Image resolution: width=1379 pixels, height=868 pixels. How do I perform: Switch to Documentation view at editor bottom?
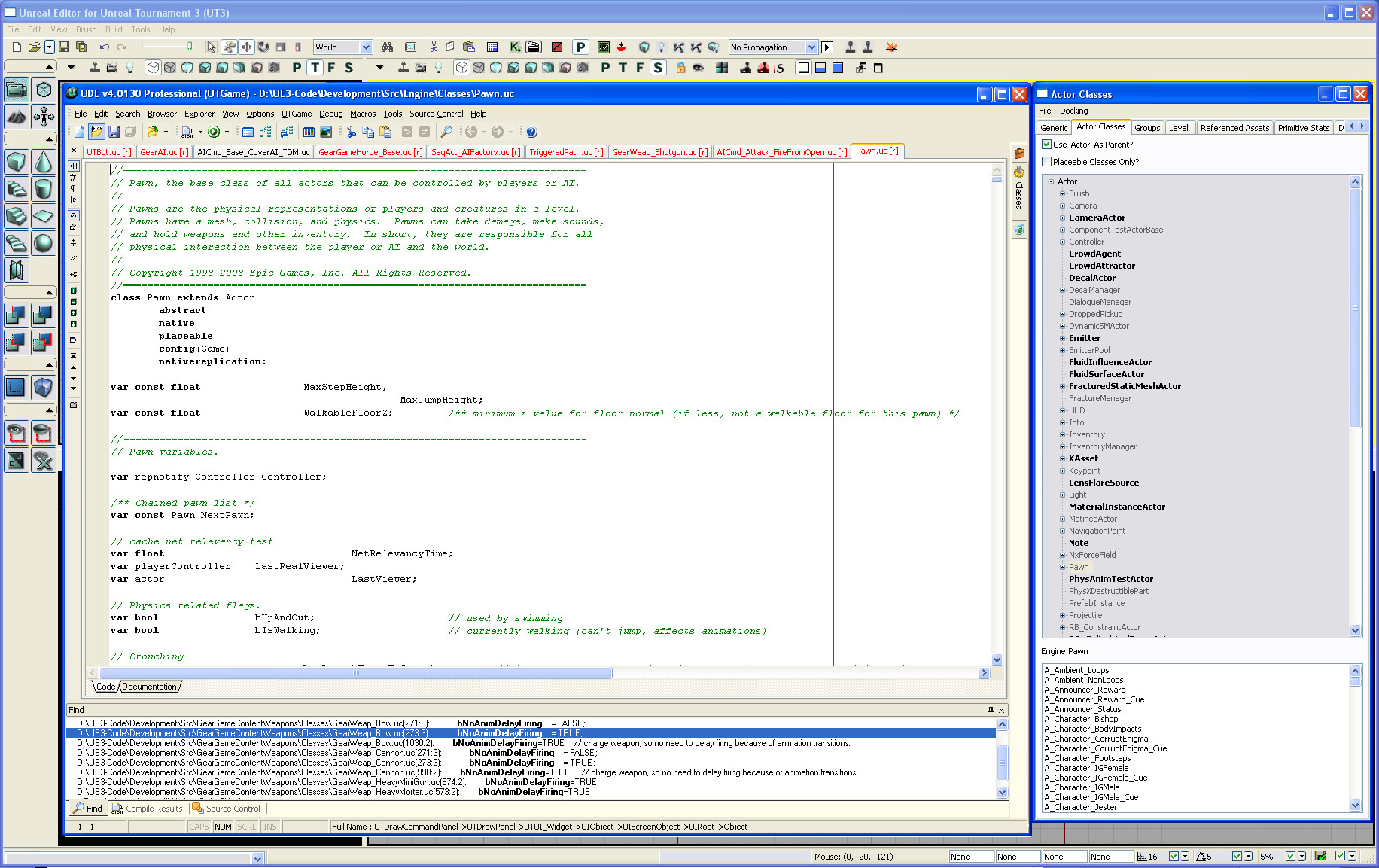(150, 687)
